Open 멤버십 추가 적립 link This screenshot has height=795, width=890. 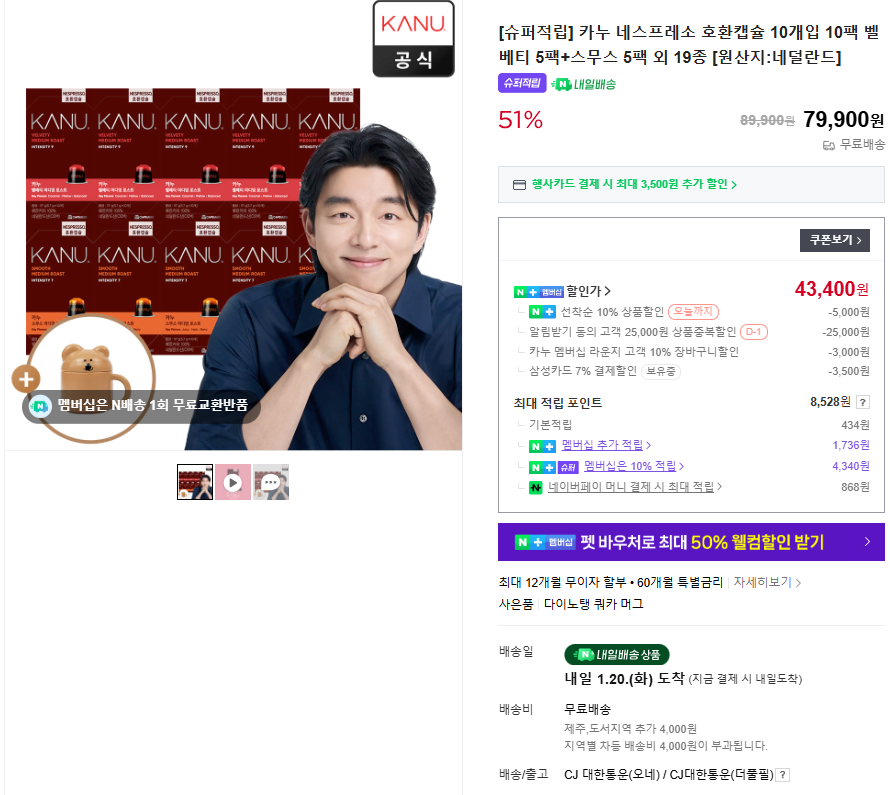click(606, 445)
